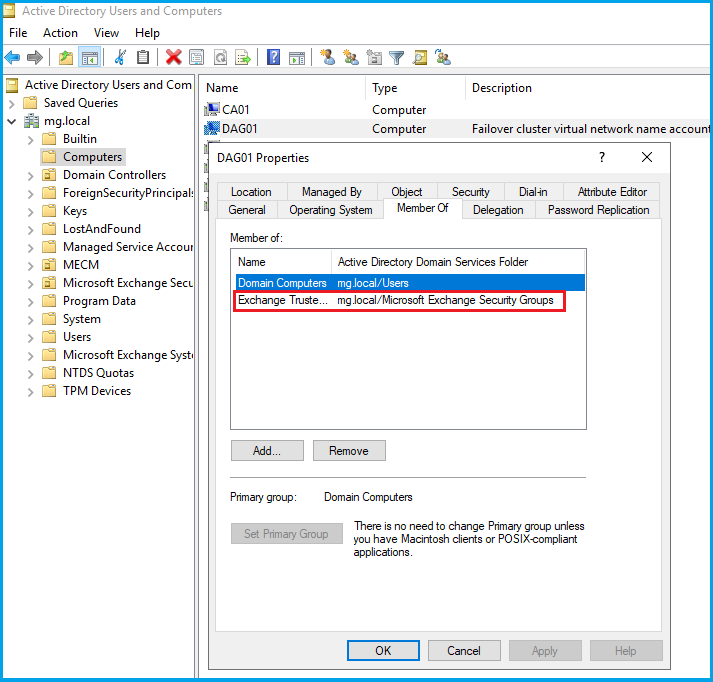713x682 pixels.
Task: Click the red Delete X toolbar icon
Action: point(174,58)
